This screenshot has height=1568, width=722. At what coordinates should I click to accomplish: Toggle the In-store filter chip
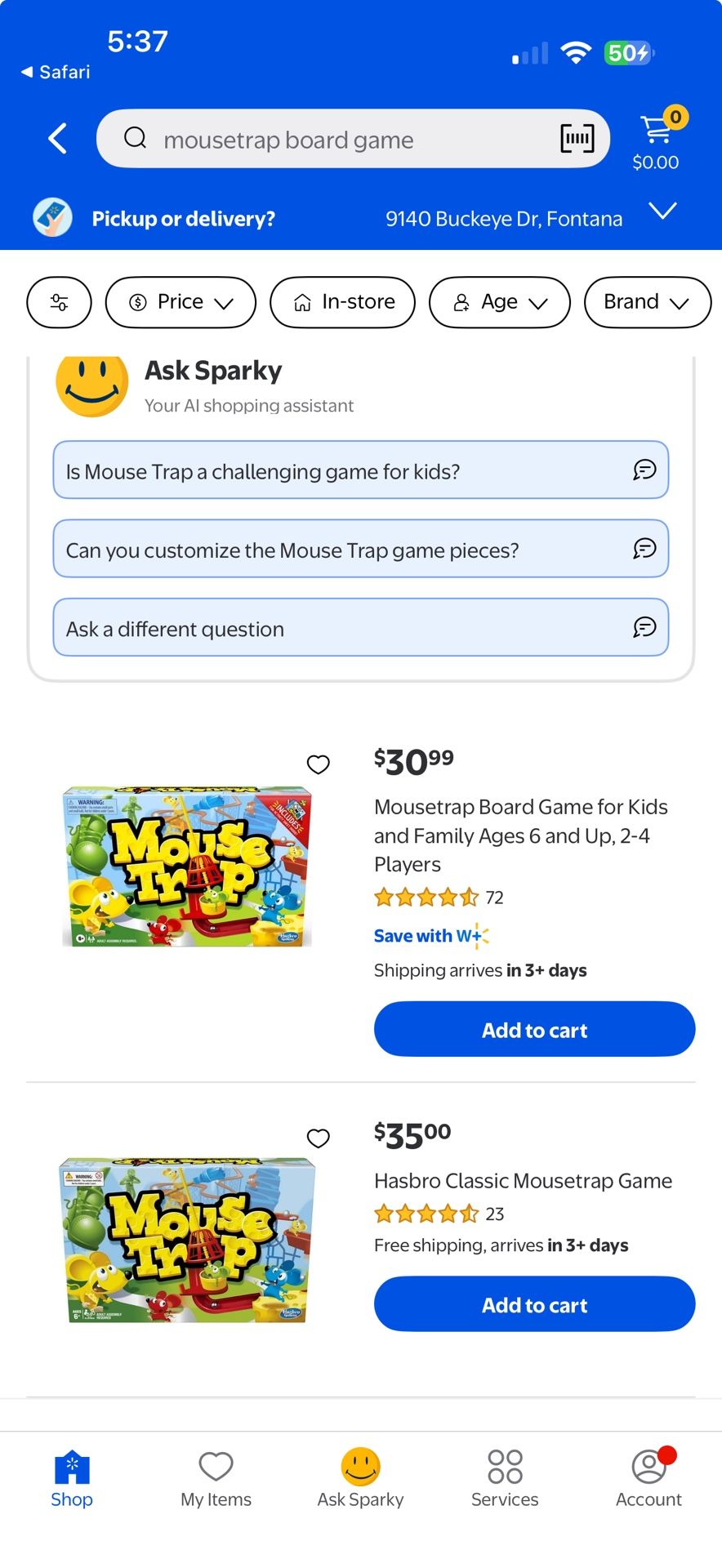point(343,302)
